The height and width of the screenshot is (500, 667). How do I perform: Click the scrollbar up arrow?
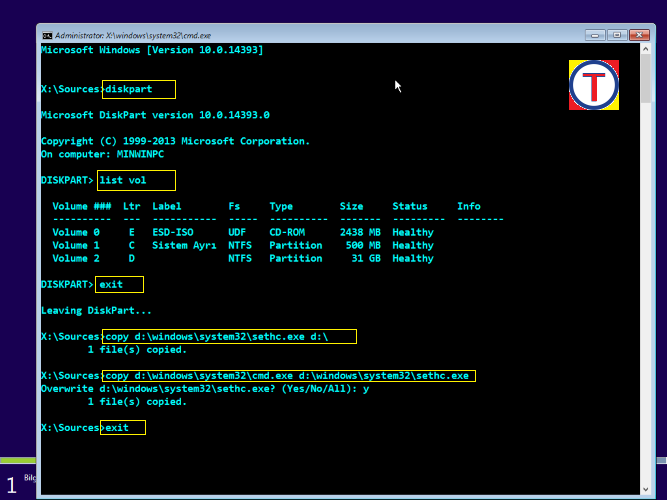point(645,49)
